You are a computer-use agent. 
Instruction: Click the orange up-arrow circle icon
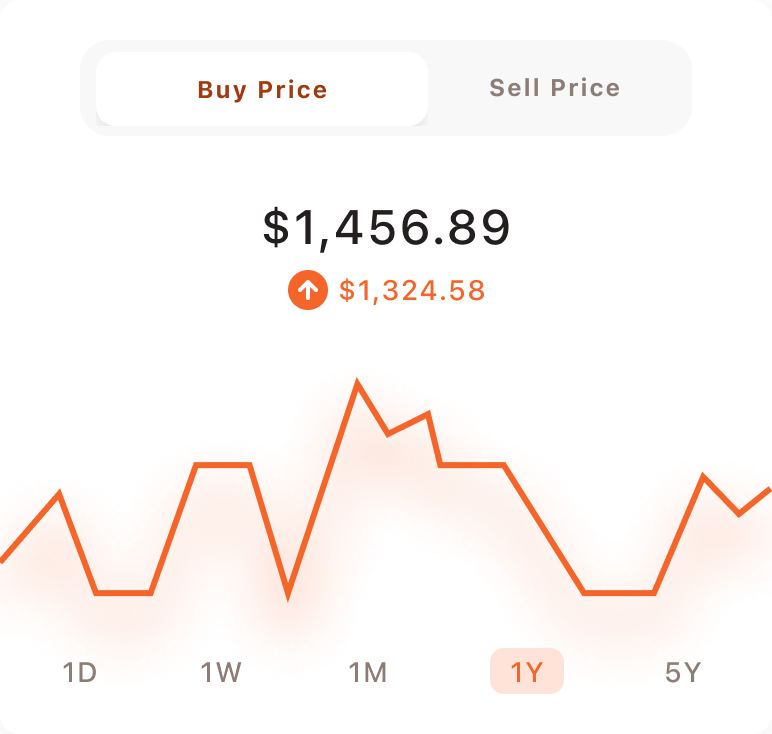click(308, 291)
